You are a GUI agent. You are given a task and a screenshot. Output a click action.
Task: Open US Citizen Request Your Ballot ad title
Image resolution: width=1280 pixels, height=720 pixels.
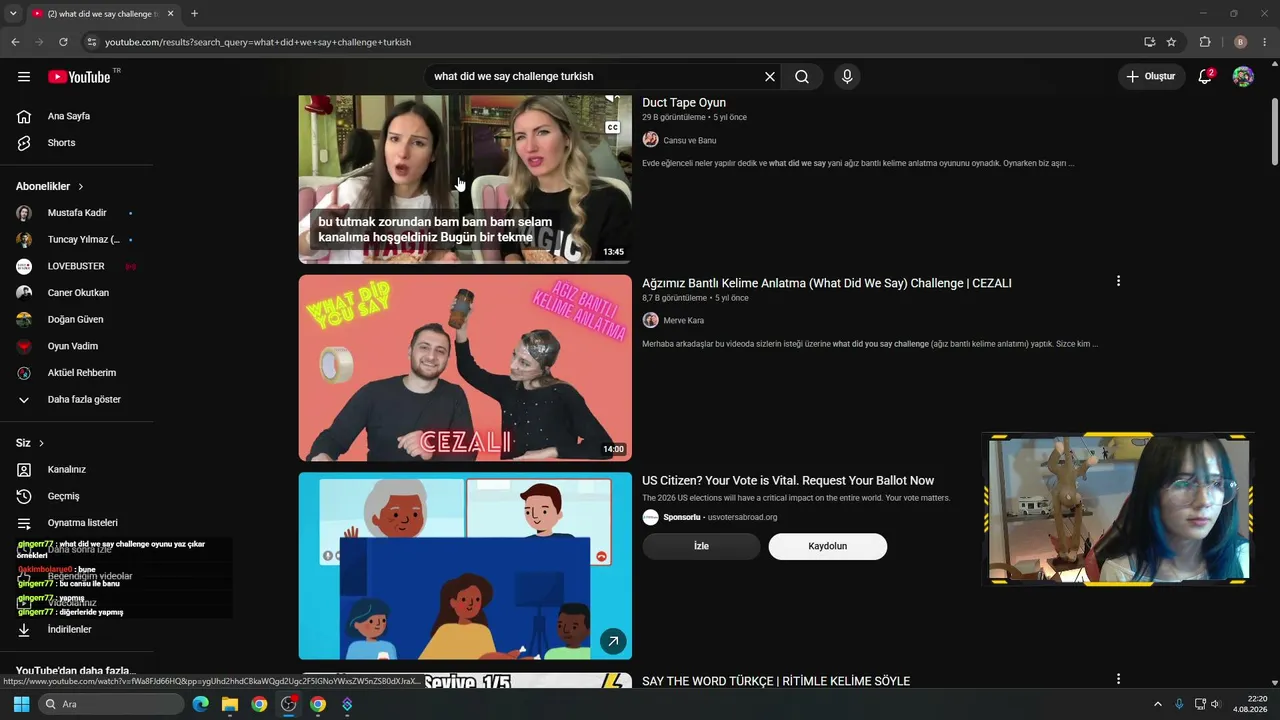click(788, 481)
